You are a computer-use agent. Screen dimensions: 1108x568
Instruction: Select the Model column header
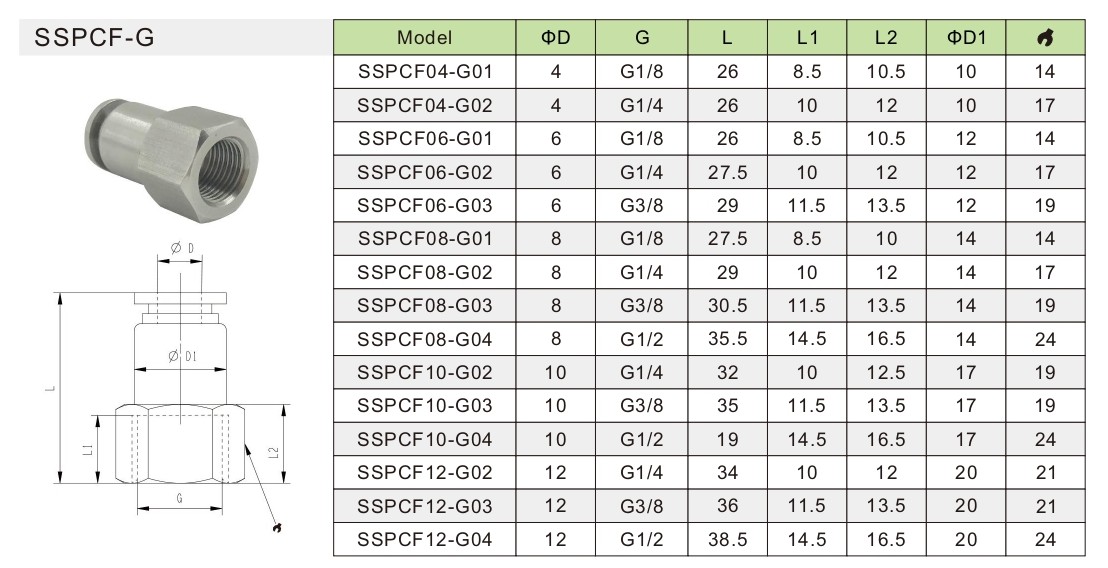(424, 38)
